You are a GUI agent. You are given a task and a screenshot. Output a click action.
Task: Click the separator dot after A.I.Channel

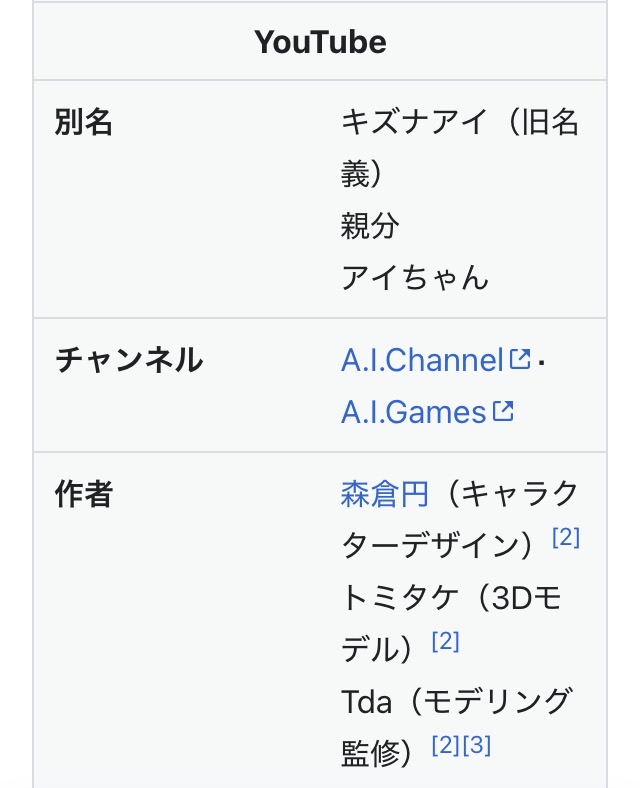[x=541, y=361]
